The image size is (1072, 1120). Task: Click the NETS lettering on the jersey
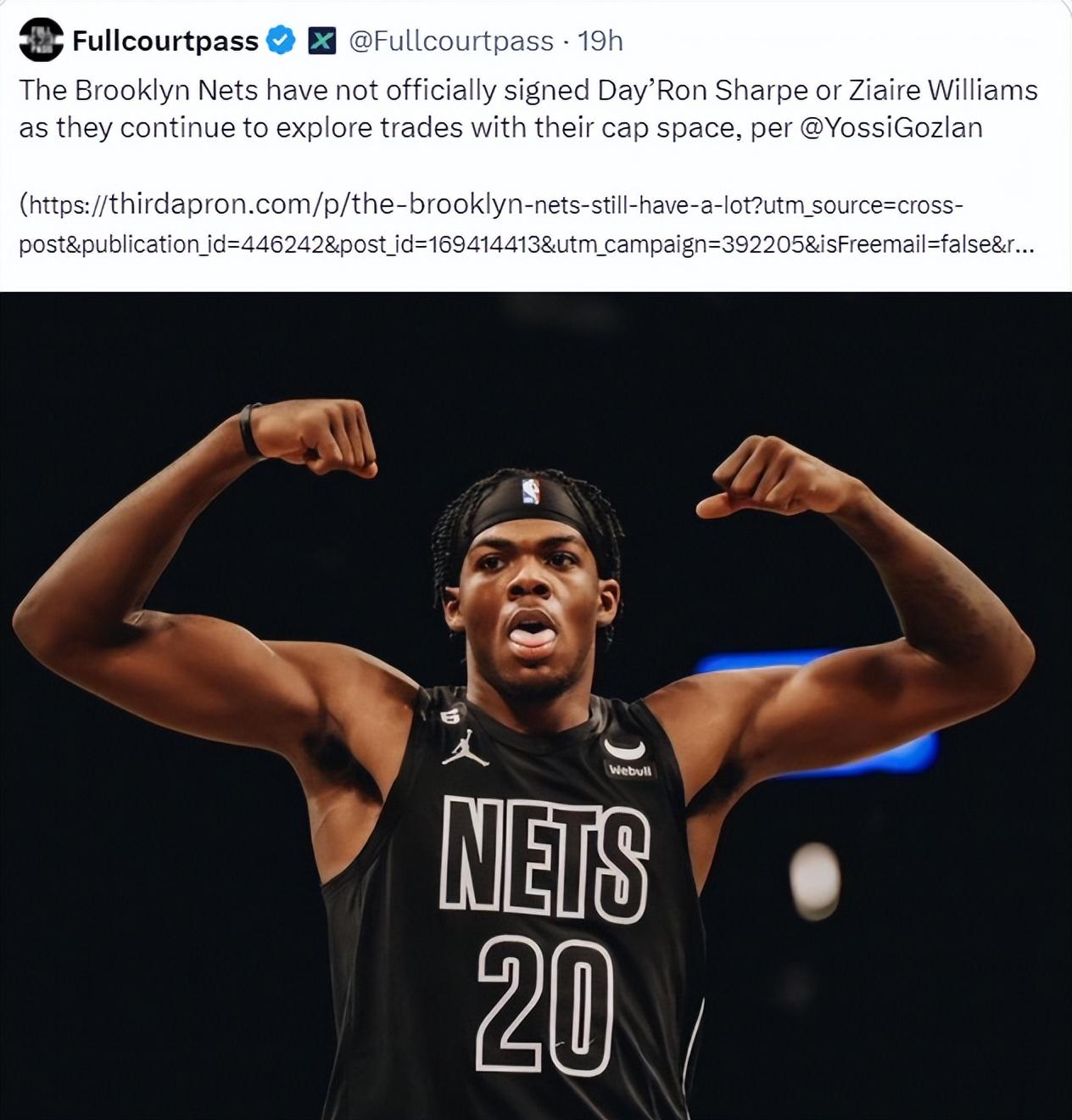pyautogui.click(x=544, y=859)
